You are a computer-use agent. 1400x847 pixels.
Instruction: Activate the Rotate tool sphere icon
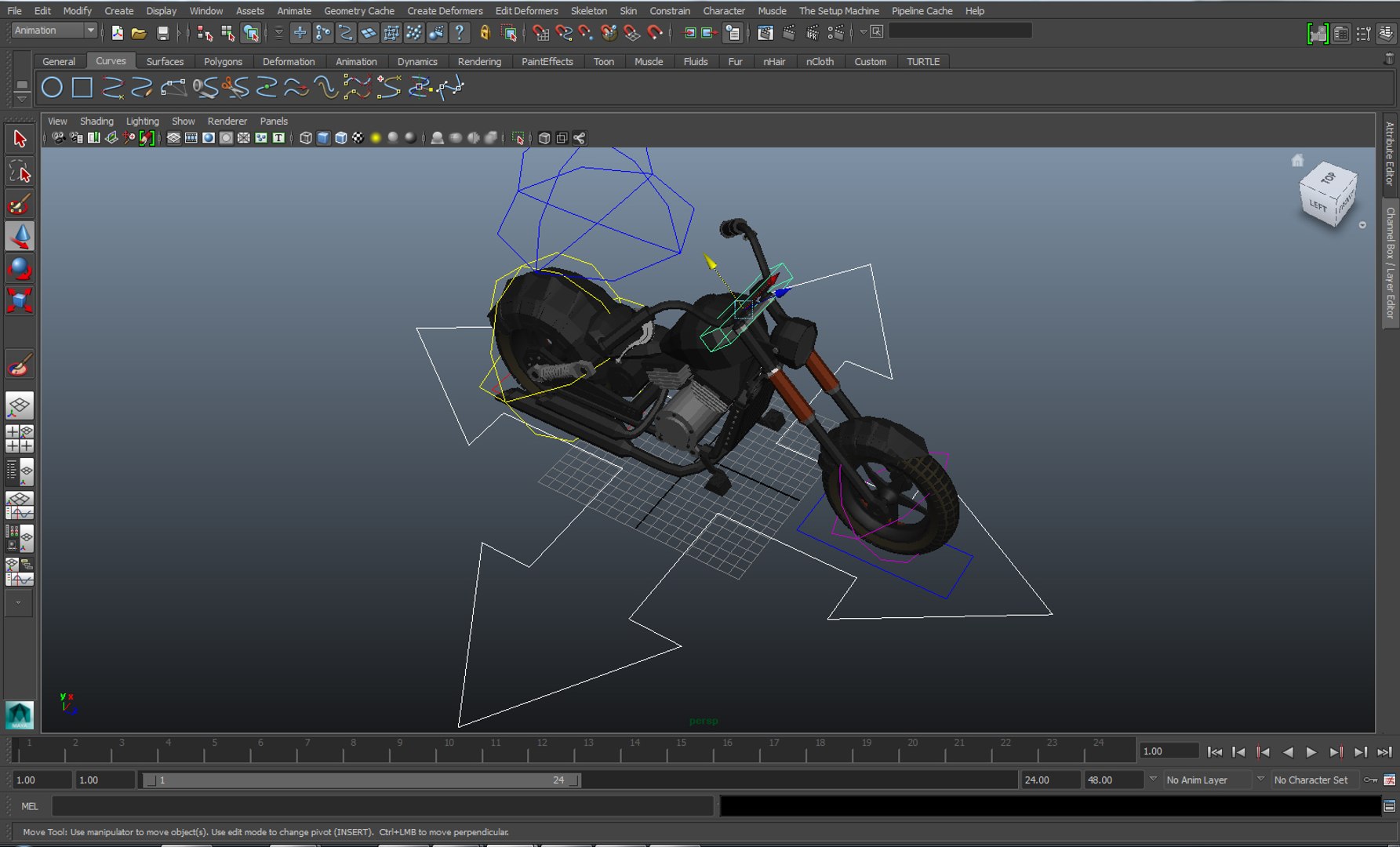point(20,268)
